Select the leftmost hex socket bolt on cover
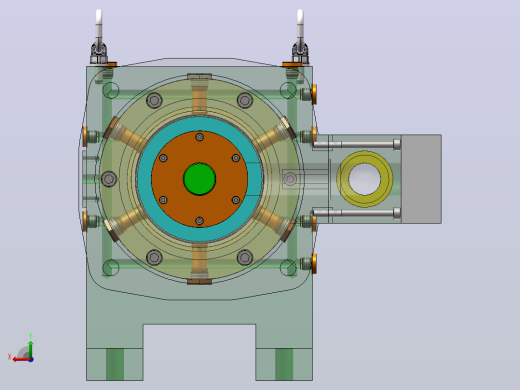This screenshot has height=390, width=520. (109, 179)
